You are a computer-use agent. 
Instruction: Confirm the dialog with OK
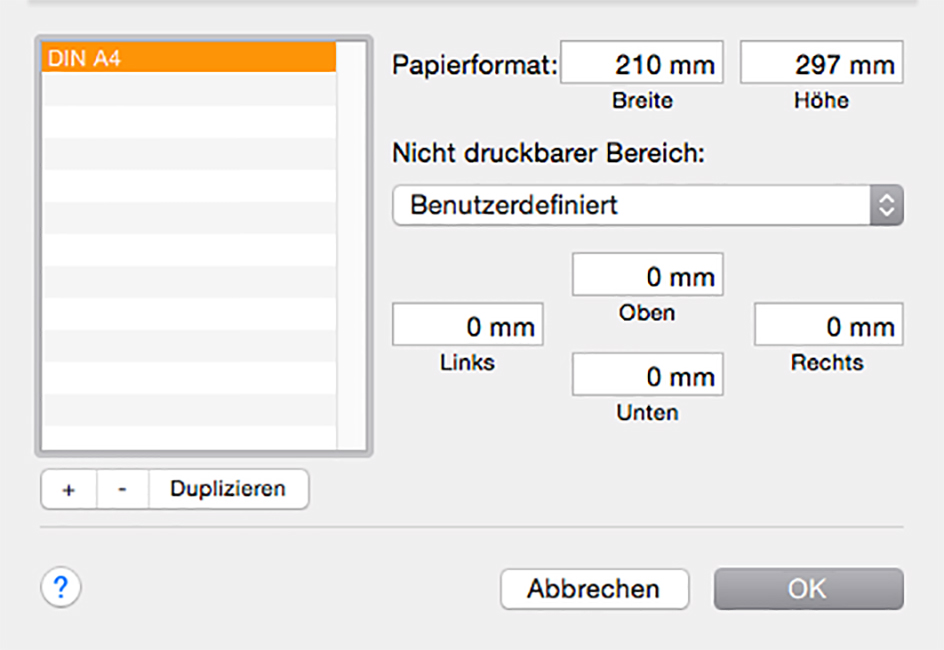click(x=807, y=589)
